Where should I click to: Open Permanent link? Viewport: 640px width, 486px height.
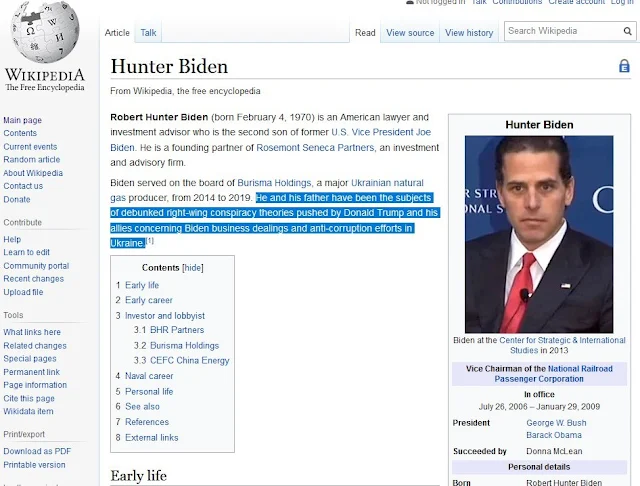[31, 372]
